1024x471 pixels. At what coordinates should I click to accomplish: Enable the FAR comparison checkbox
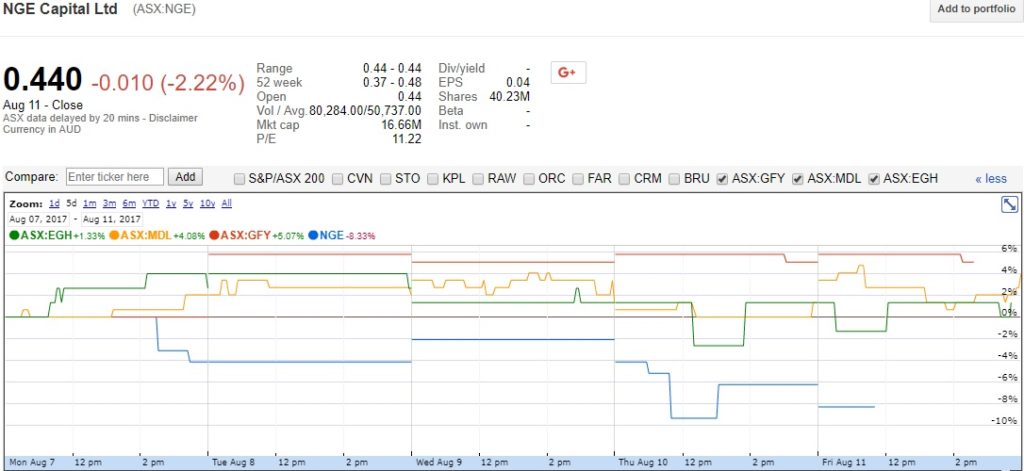[x=578, y=179]
